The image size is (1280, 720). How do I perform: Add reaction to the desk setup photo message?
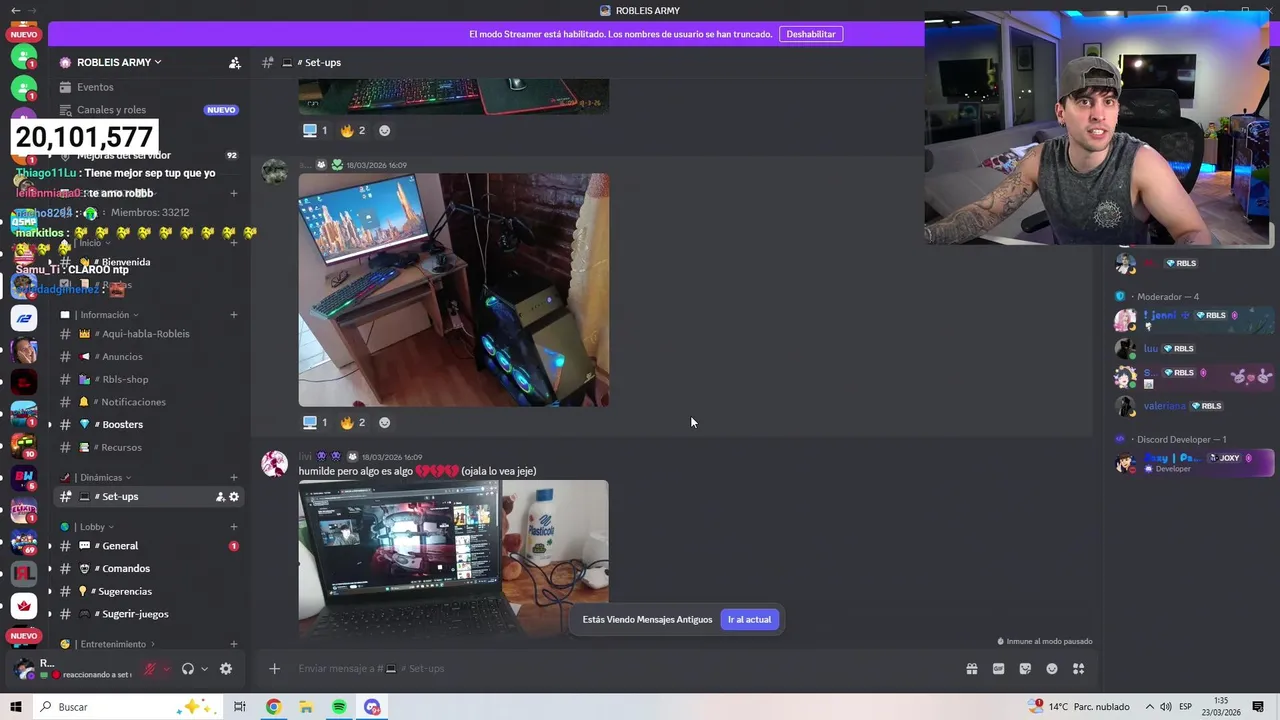coord(384,422)
